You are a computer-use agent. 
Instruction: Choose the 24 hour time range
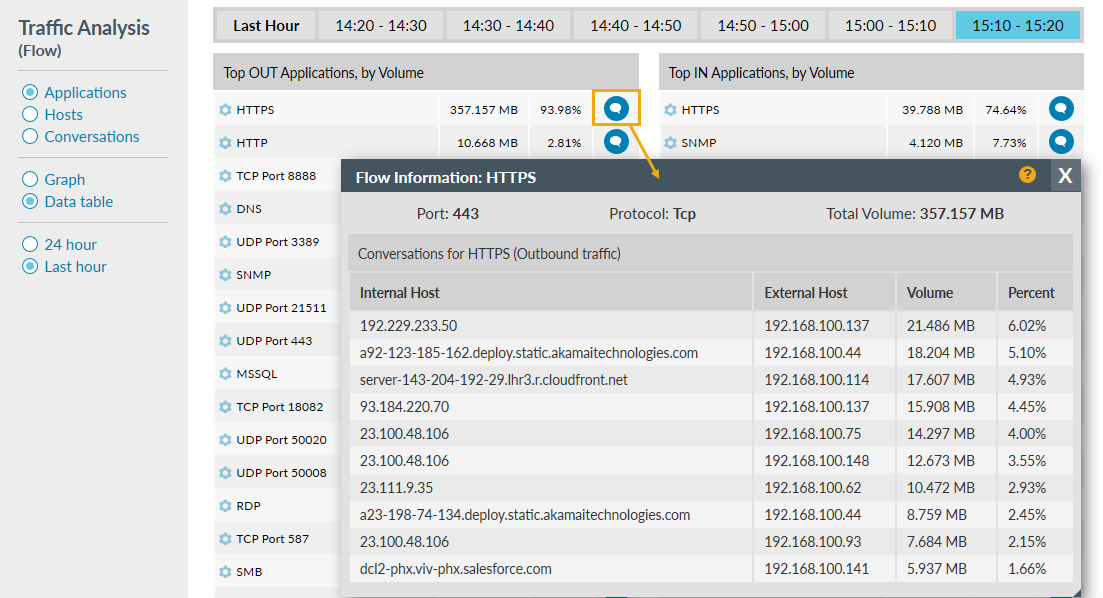tap(30, 245)
